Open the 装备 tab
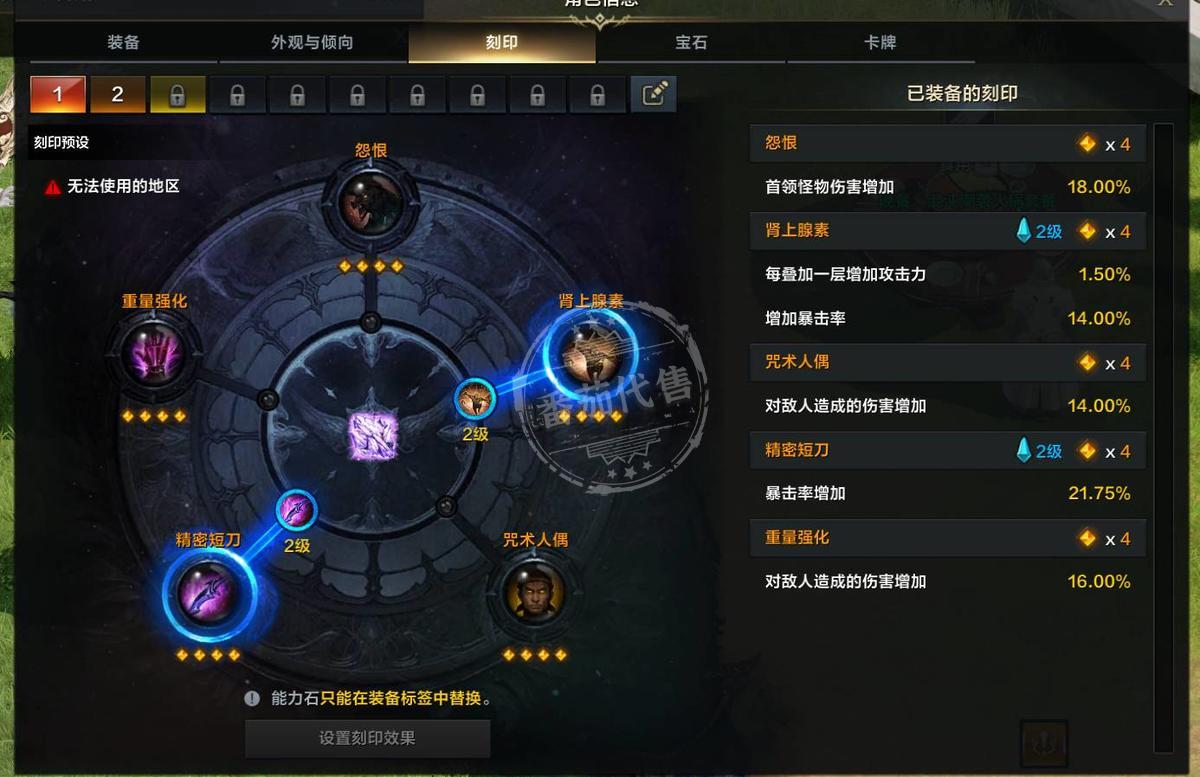1200x777 pixels. coord(123,43)
